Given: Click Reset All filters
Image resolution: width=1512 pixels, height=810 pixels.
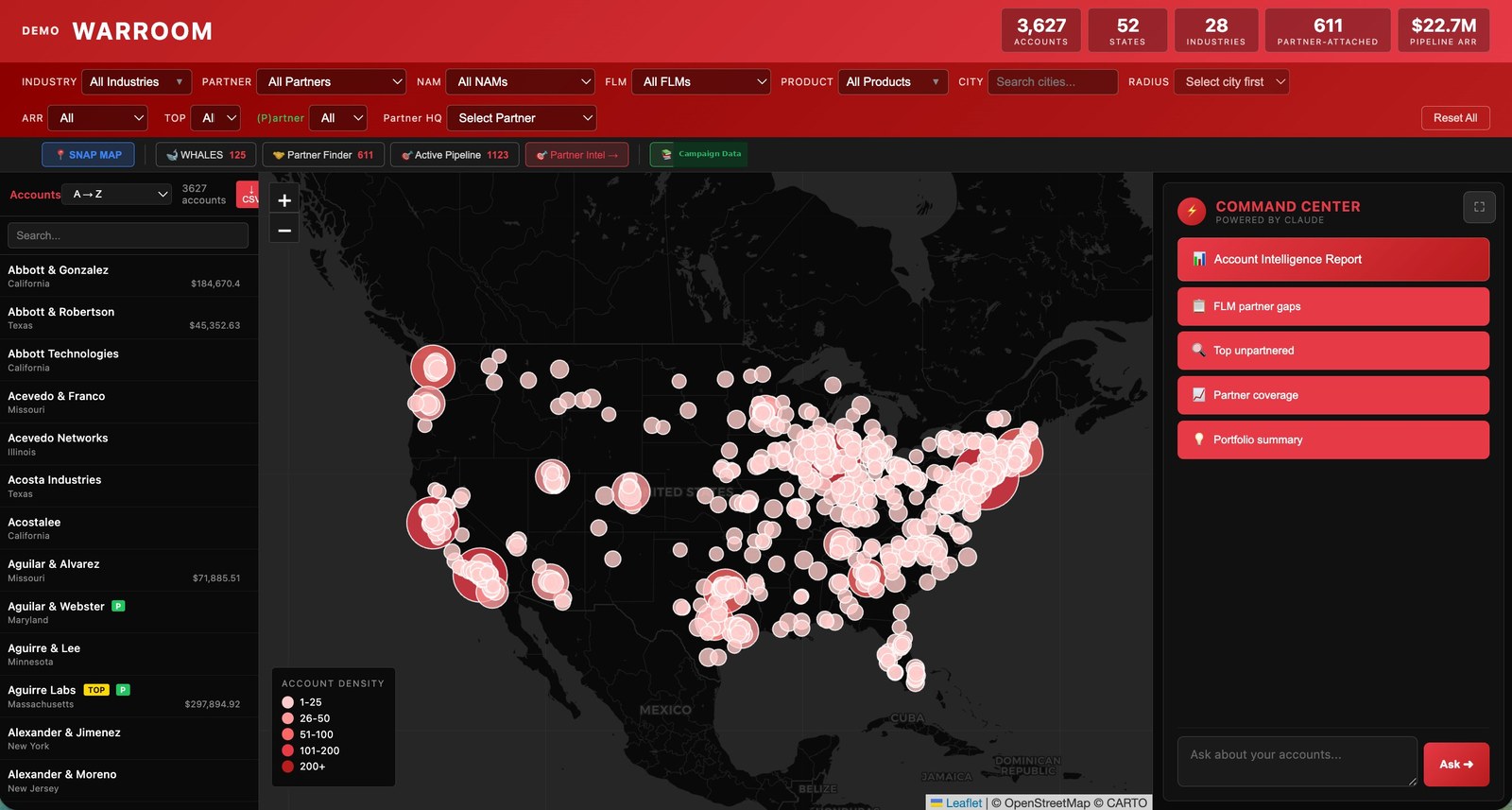Looking at the screenshot, I should pyautogui.click(x=1455, y=118).
